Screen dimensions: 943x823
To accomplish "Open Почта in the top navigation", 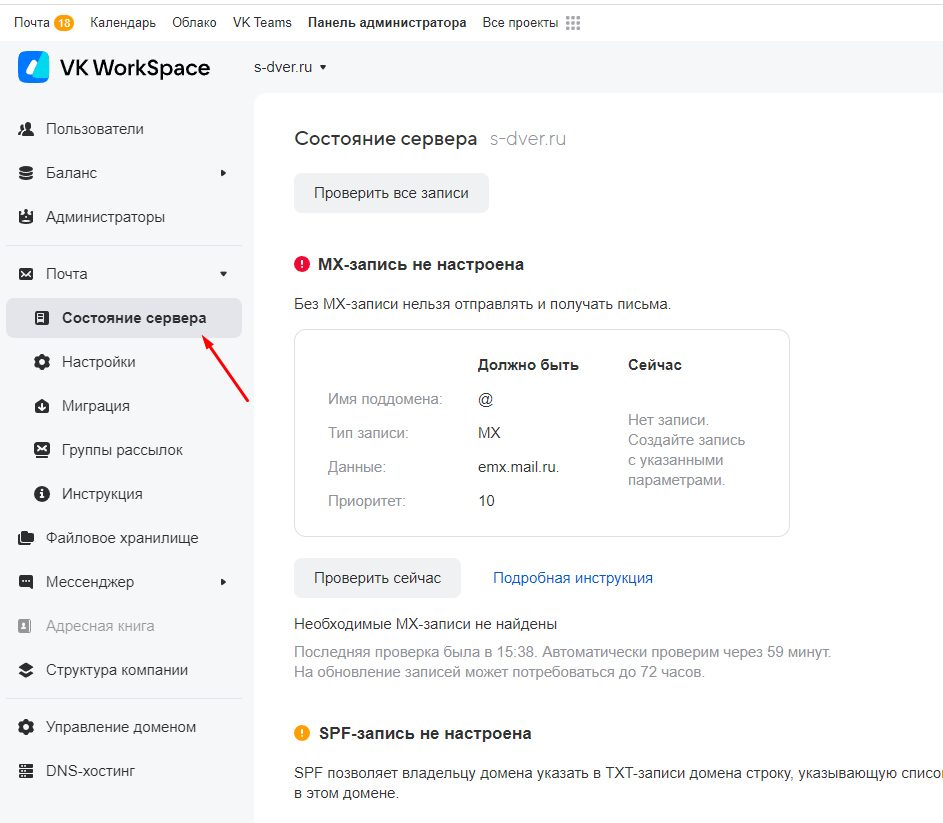I will [x=32, y=22].
